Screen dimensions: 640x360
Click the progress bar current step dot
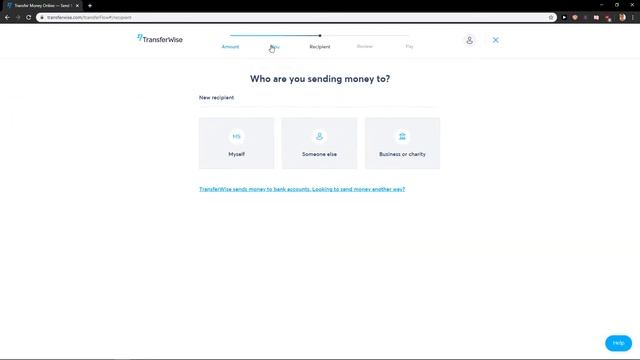(x=320, y=36)
